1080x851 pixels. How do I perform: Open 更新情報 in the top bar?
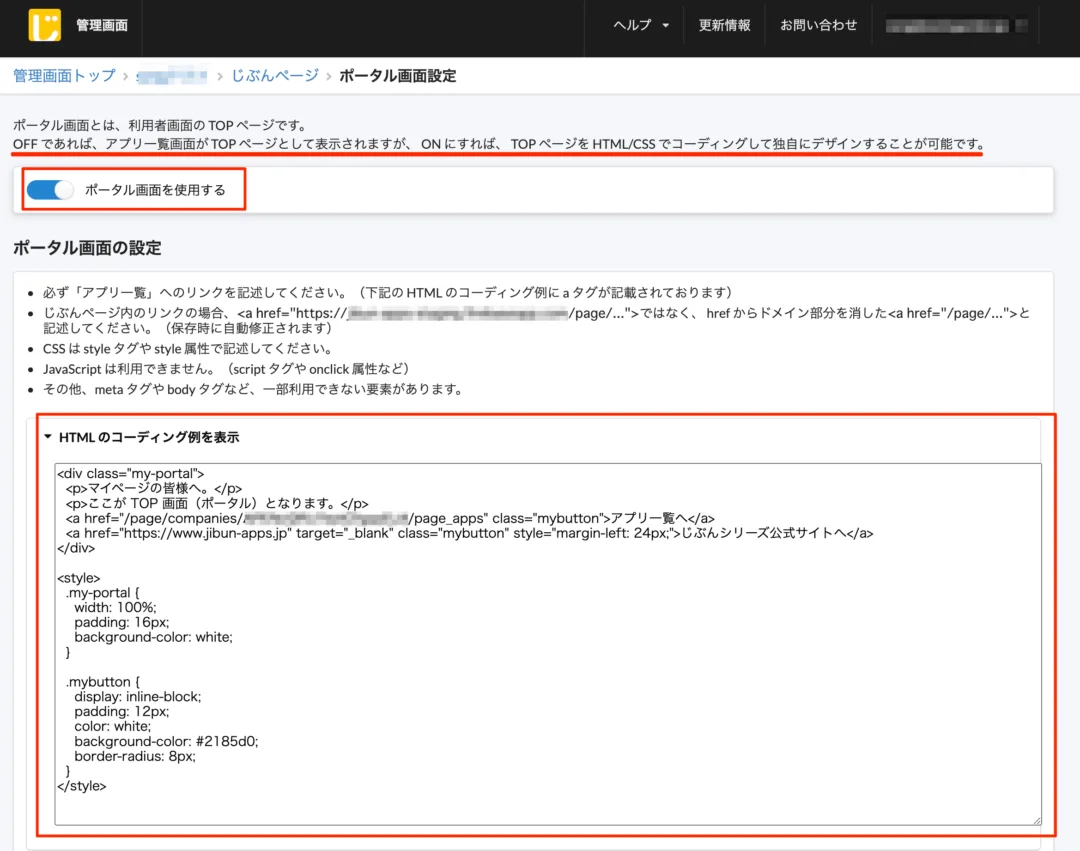coord(724,25)
